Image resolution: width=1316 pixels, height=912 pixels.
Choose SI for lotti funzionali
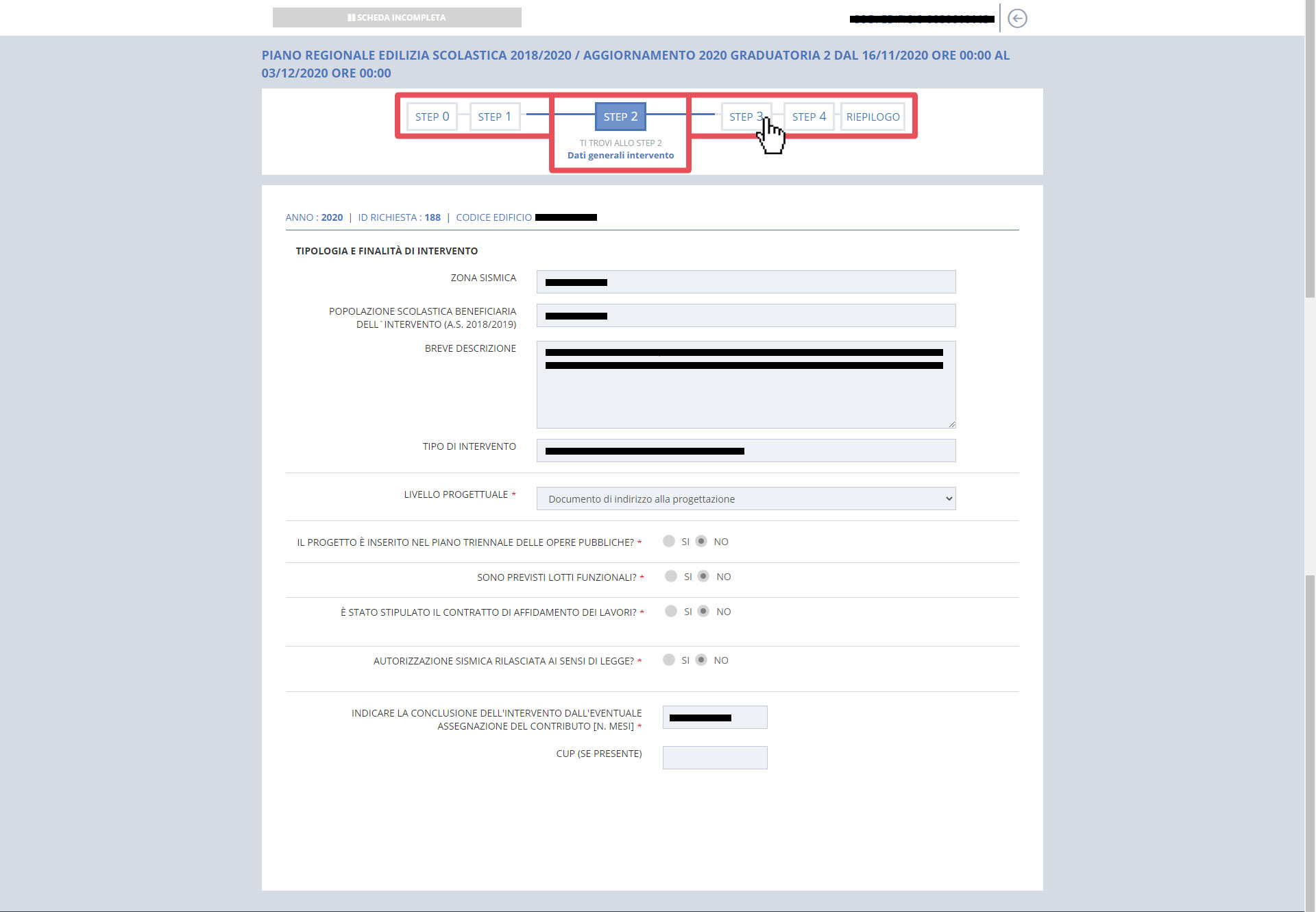coord(671,577)
